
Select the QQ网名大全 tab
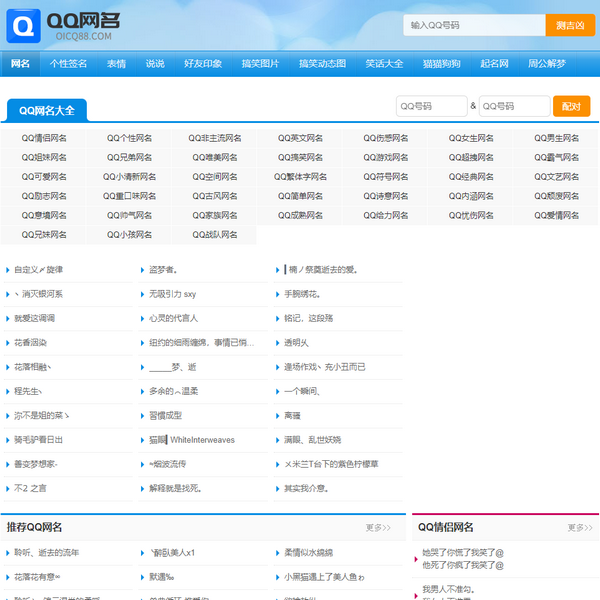click(x=47, y=110)
